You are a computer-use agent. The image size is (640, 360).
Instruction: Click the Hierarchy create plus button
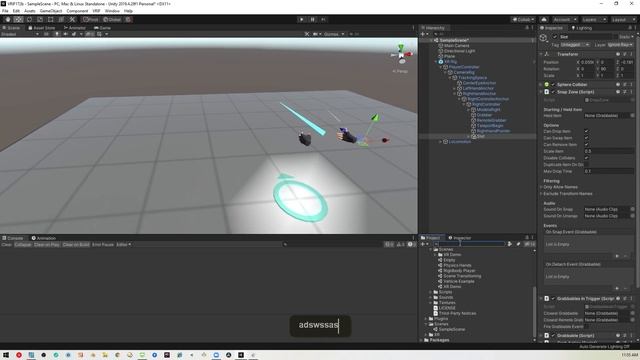tap(423, 34)
